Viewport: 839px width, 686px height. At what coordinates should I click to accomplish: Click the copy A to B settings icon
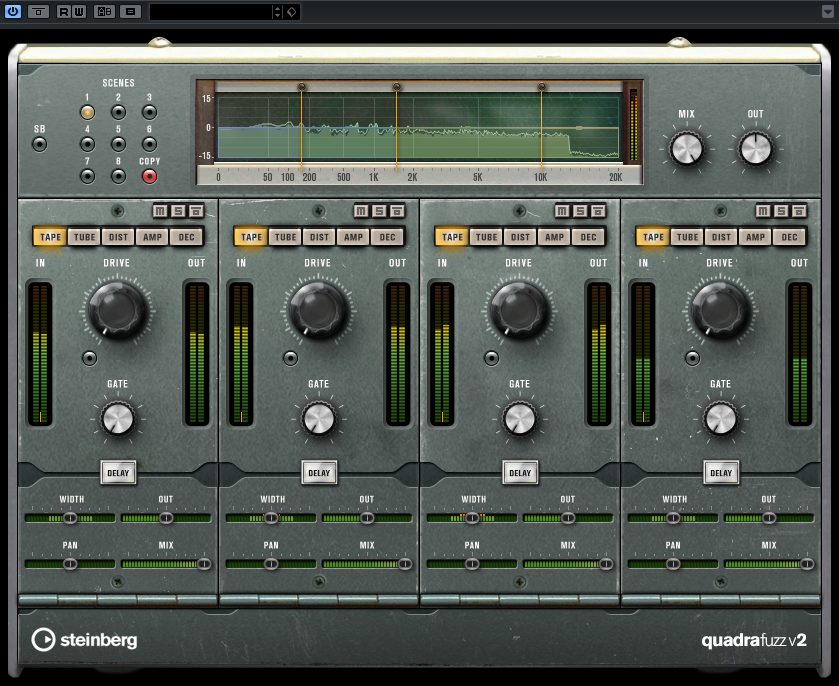point(130,11)
